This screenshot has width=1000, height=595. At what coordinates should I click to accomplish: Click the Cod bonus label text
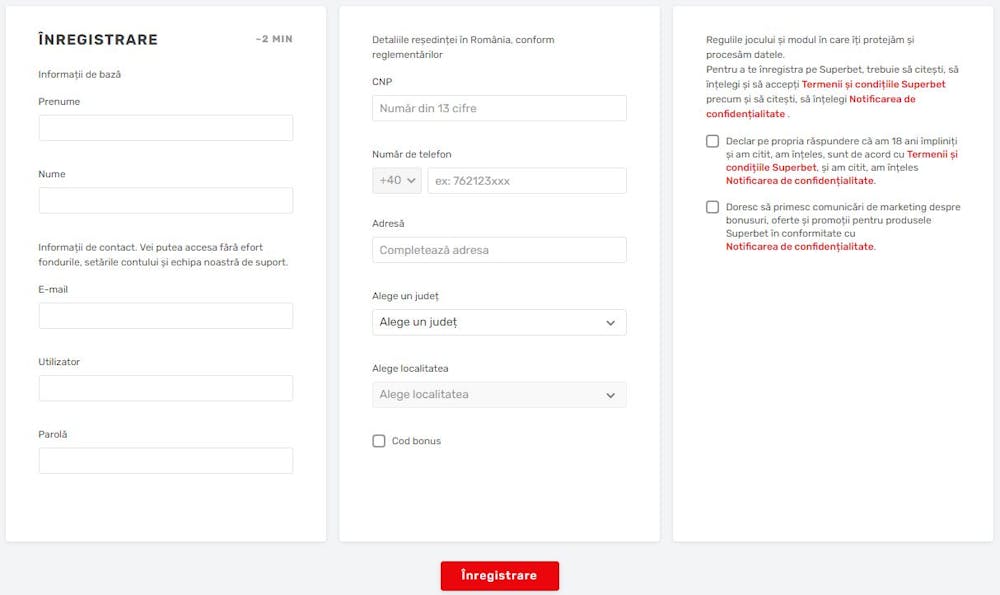pos(416,441)
